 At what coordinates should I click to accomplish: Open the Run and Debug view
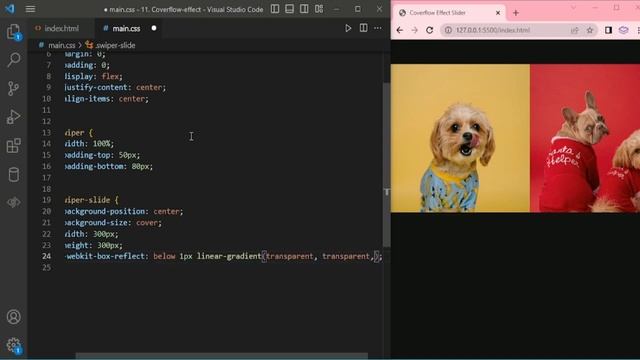click(13, 117)
